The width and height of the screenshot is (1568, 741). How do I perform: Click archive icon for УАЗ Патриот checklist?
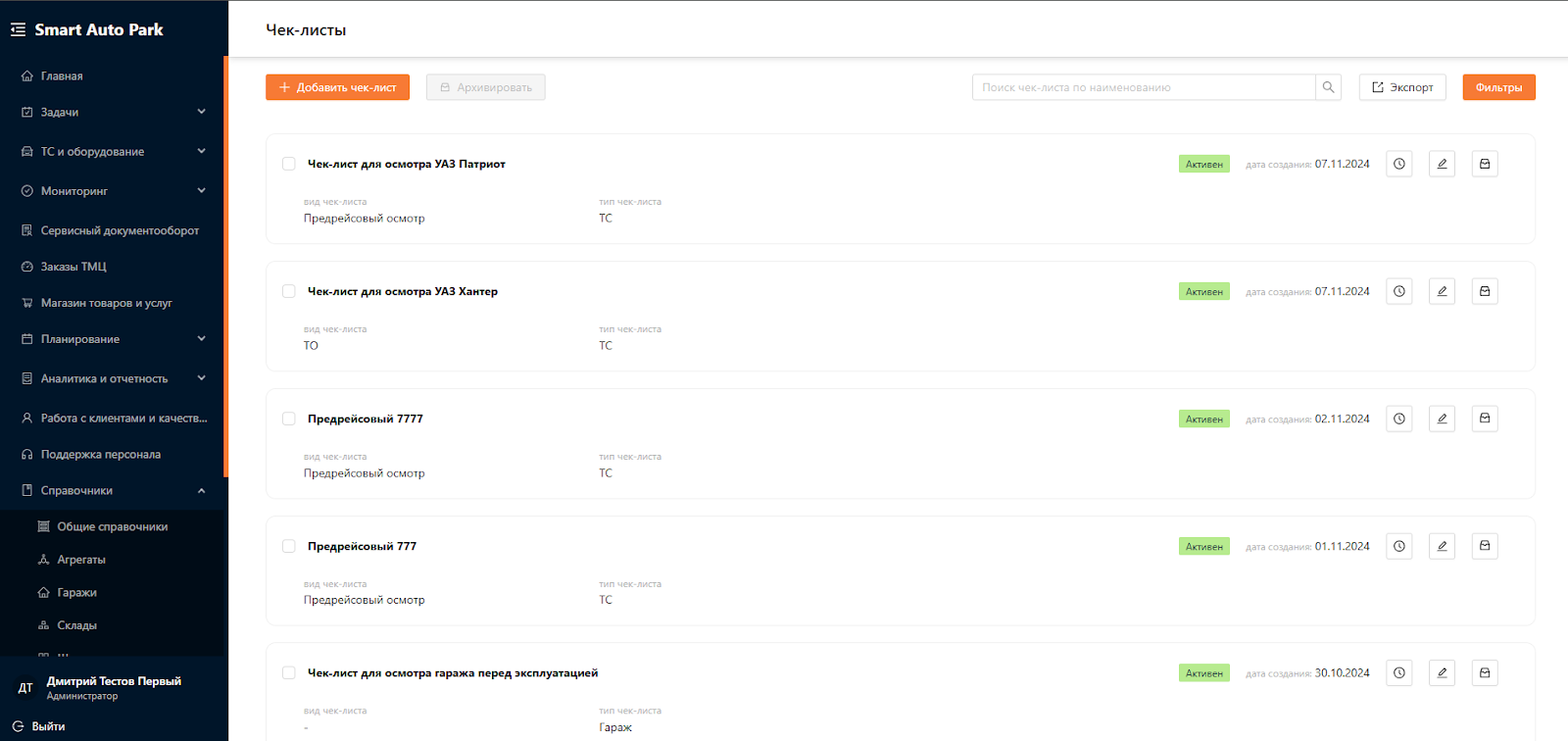1485,165
